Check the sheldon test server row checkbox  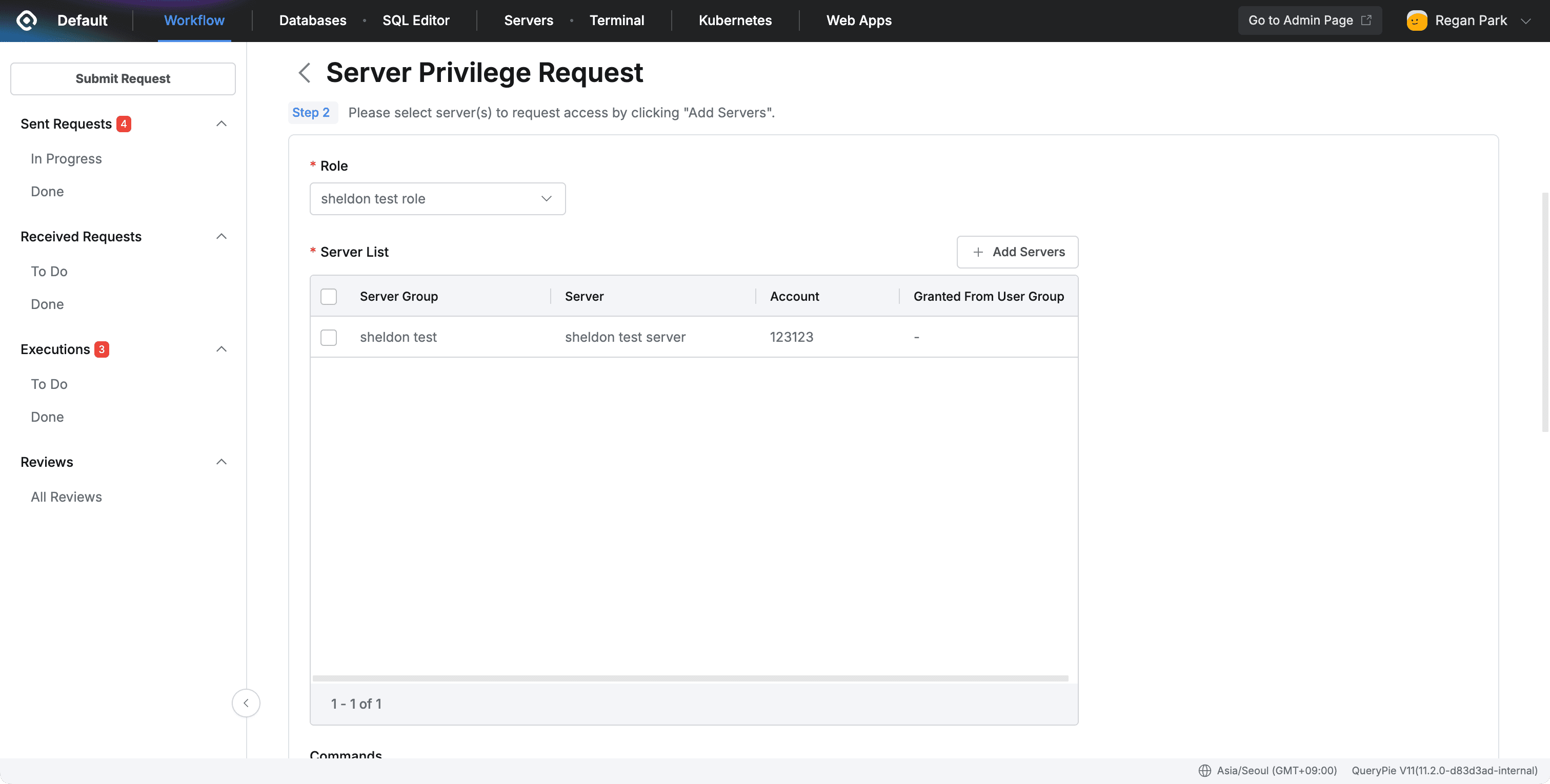(x=329, y=337)
